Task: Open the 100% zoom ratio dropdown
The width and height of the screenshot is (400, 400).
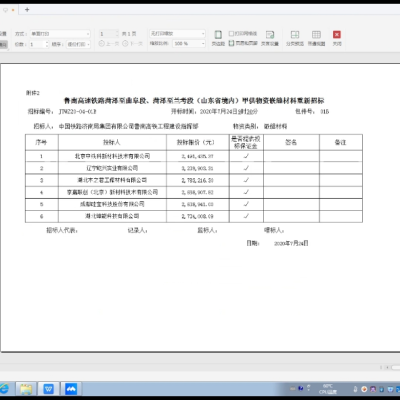Action: tap(189, 44)
